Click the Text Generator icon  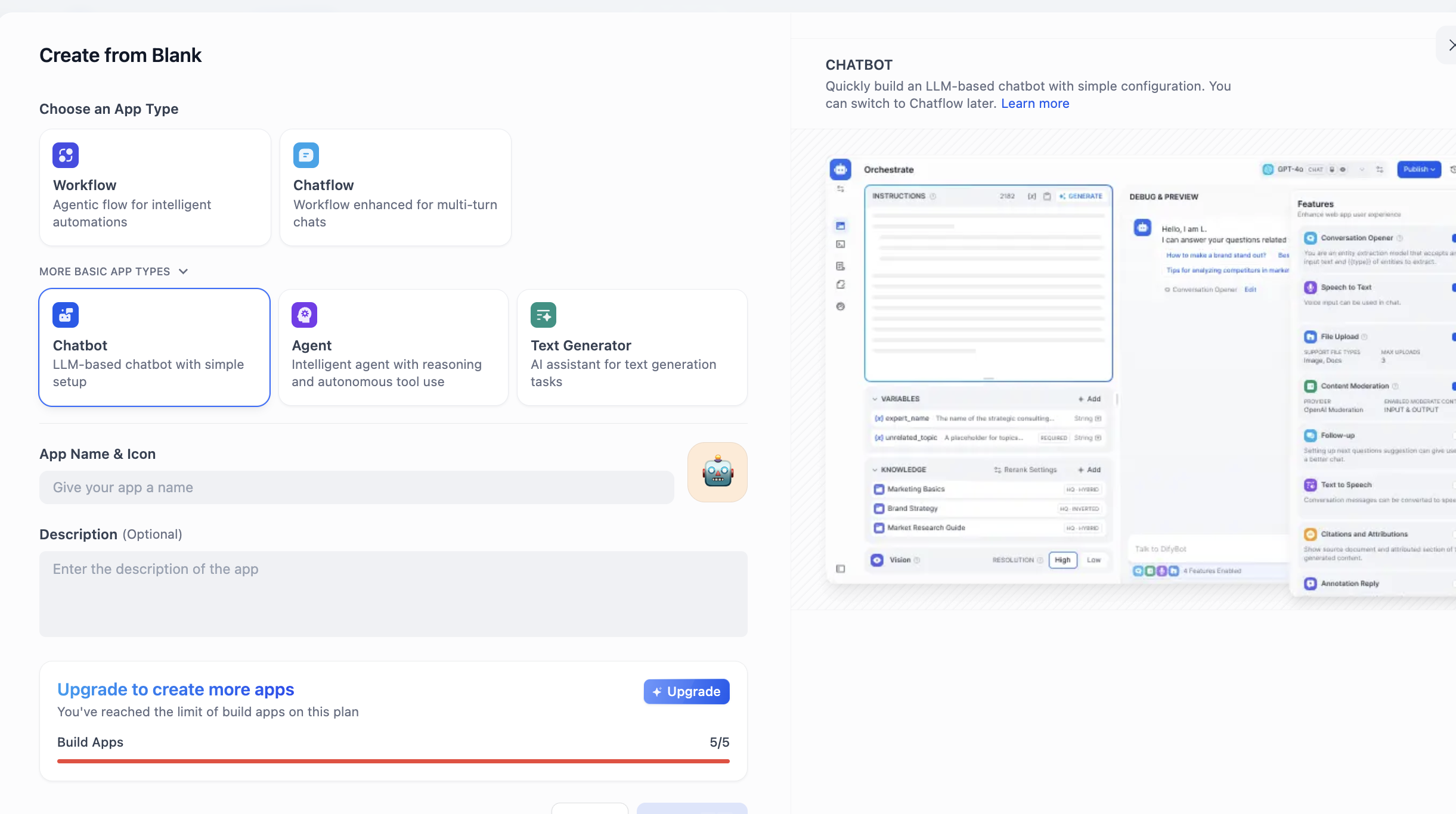point(543,315)
